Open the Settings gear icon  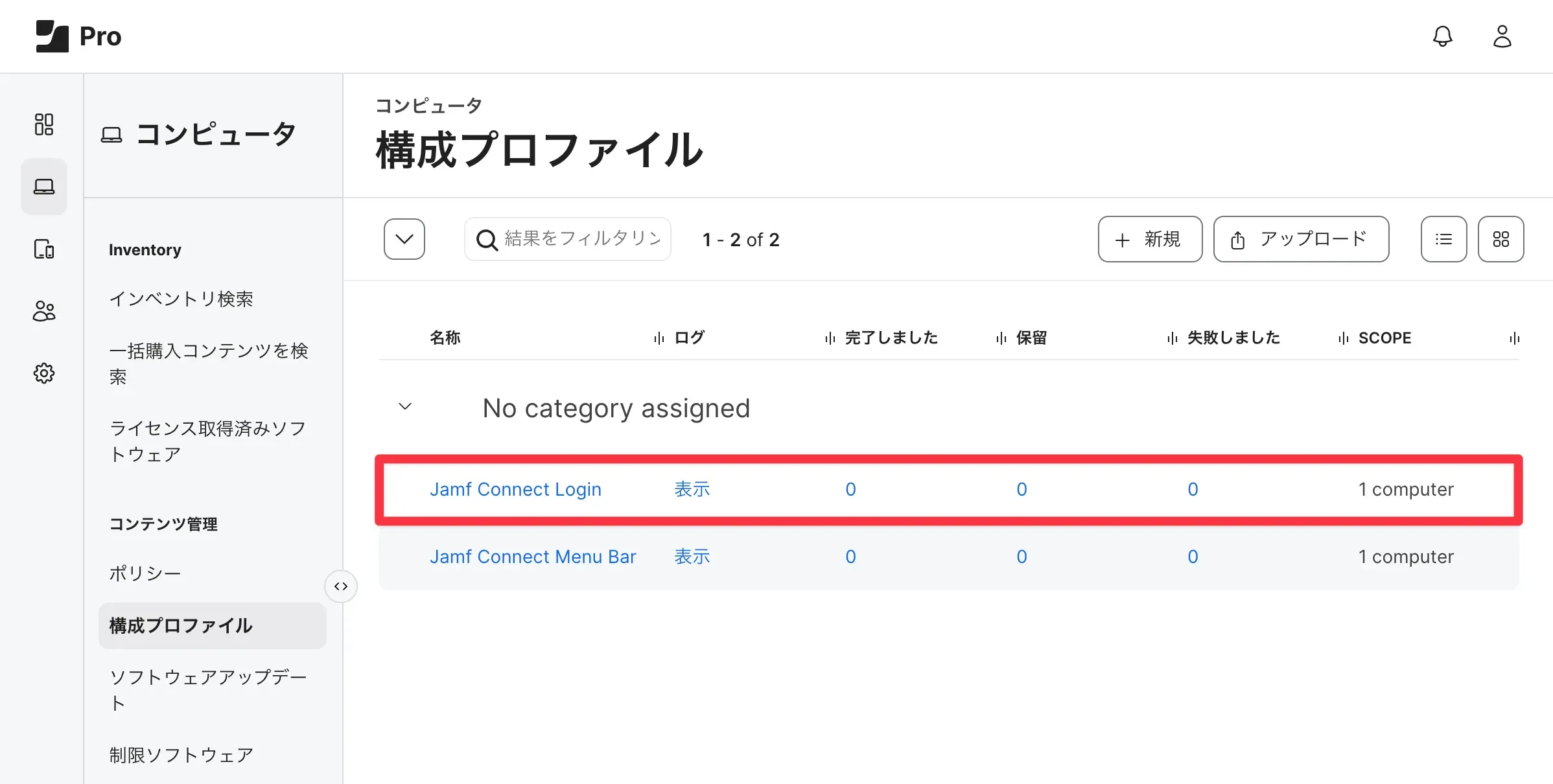click(x=43, y=373)
